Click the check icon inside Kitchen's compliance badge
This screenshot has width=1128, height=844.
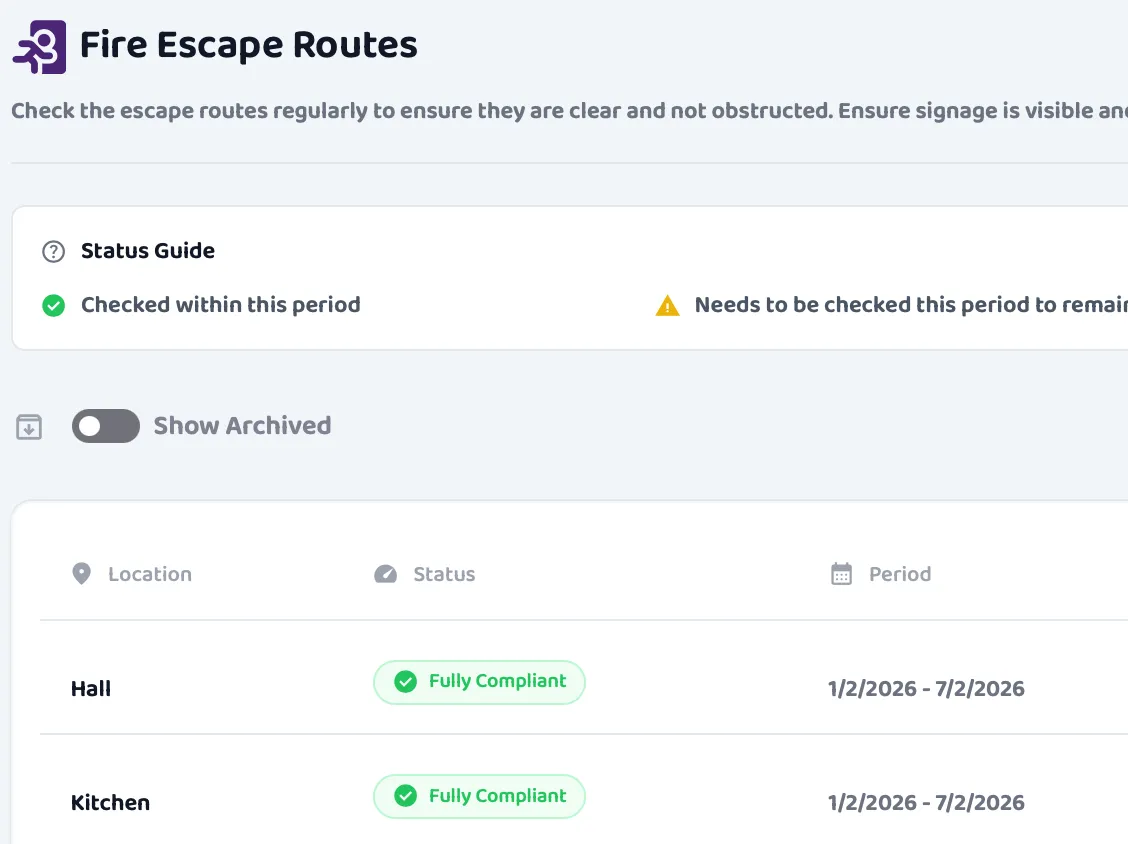405,796
